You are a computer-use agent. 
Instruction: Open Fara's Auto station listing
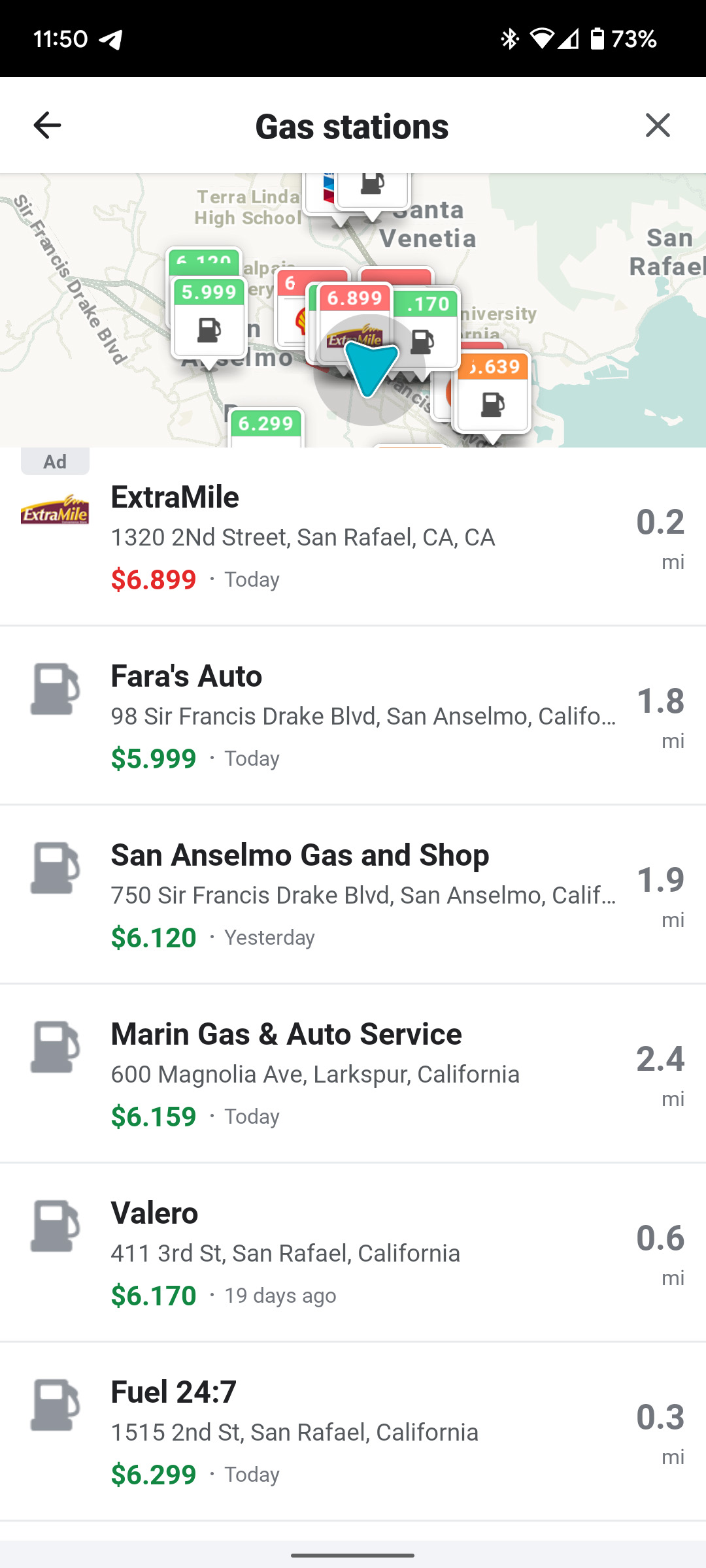tap(187, 676)
